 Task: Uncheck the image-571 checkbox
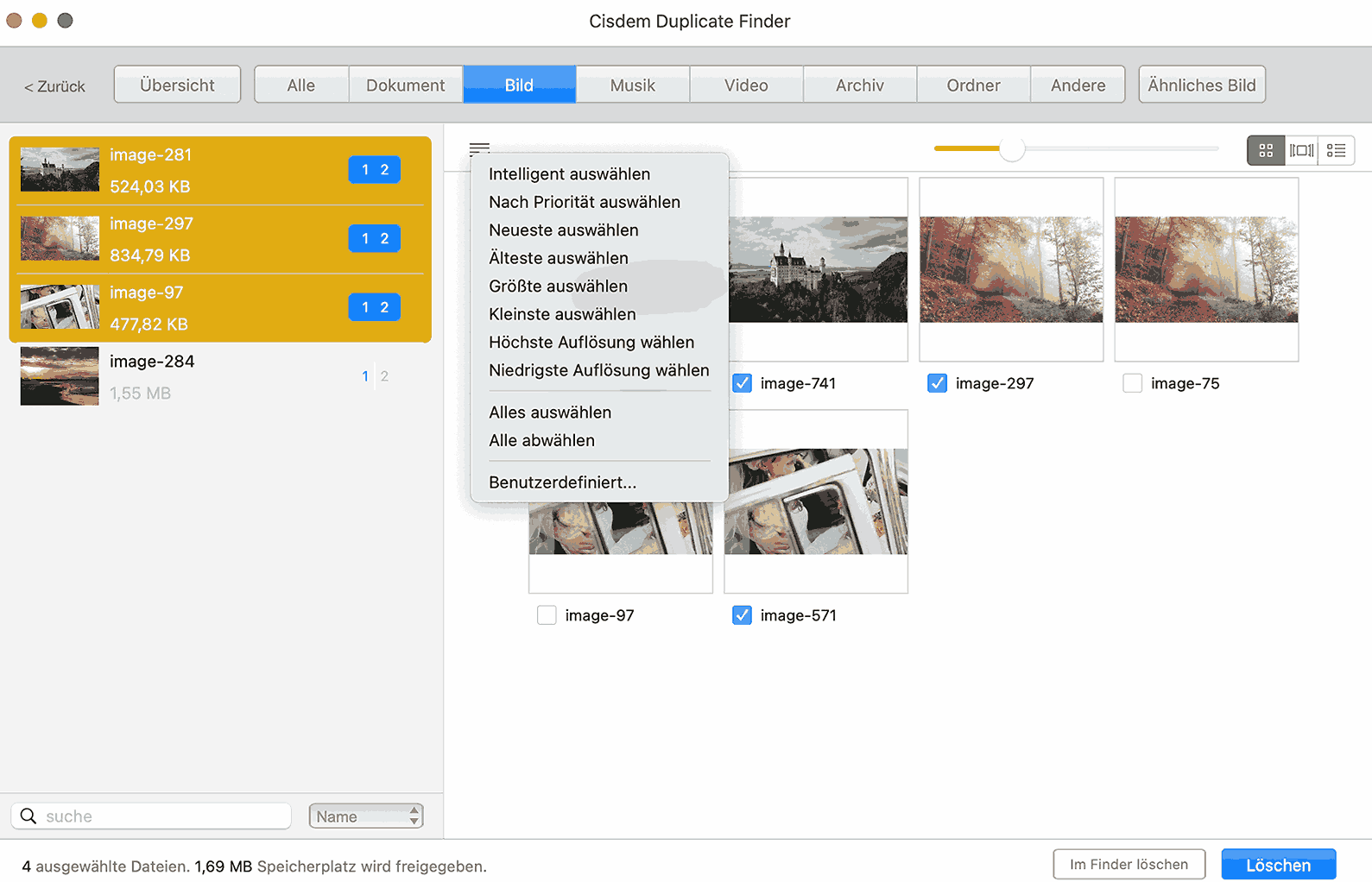point(742,615)
